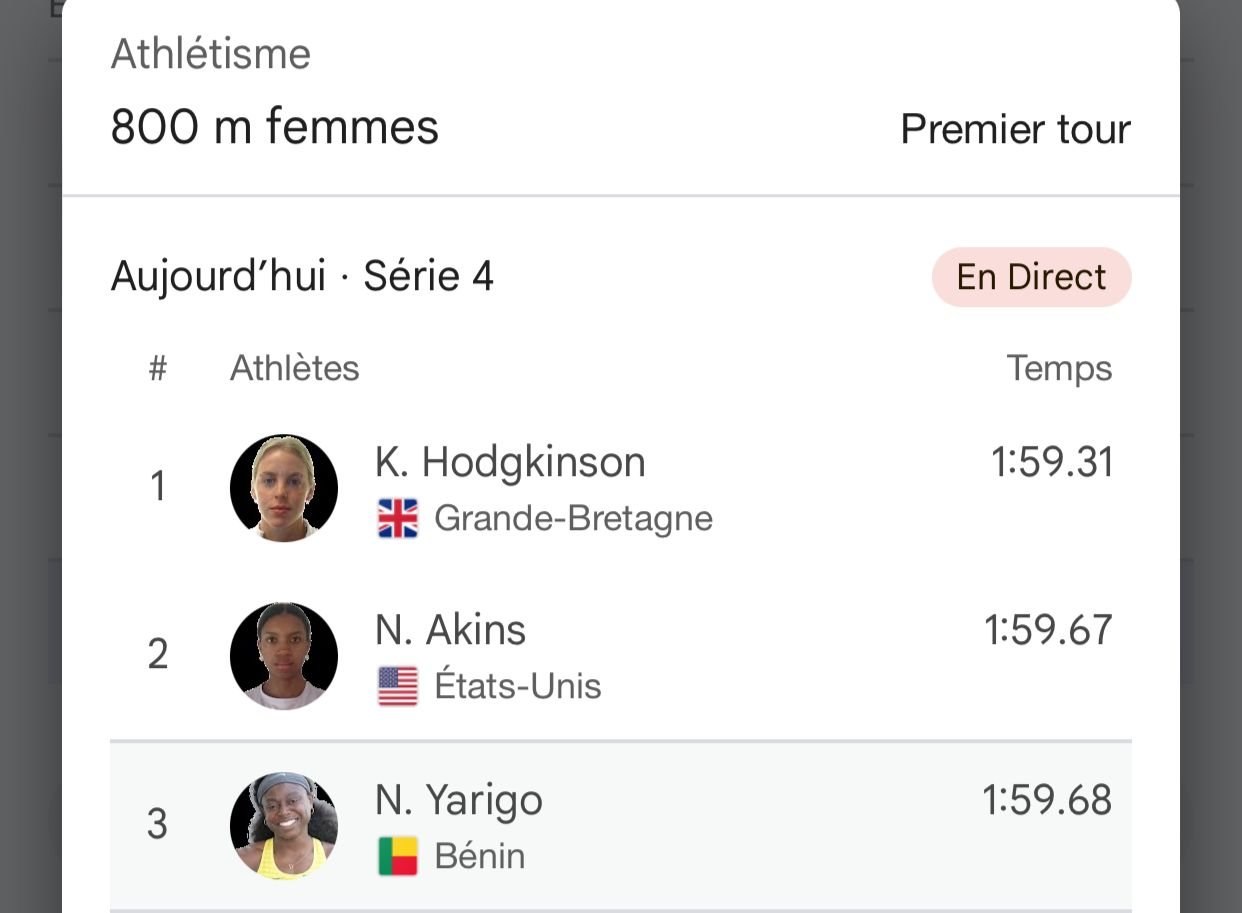Open N. Yarigo's profile photo

point(284,826)
